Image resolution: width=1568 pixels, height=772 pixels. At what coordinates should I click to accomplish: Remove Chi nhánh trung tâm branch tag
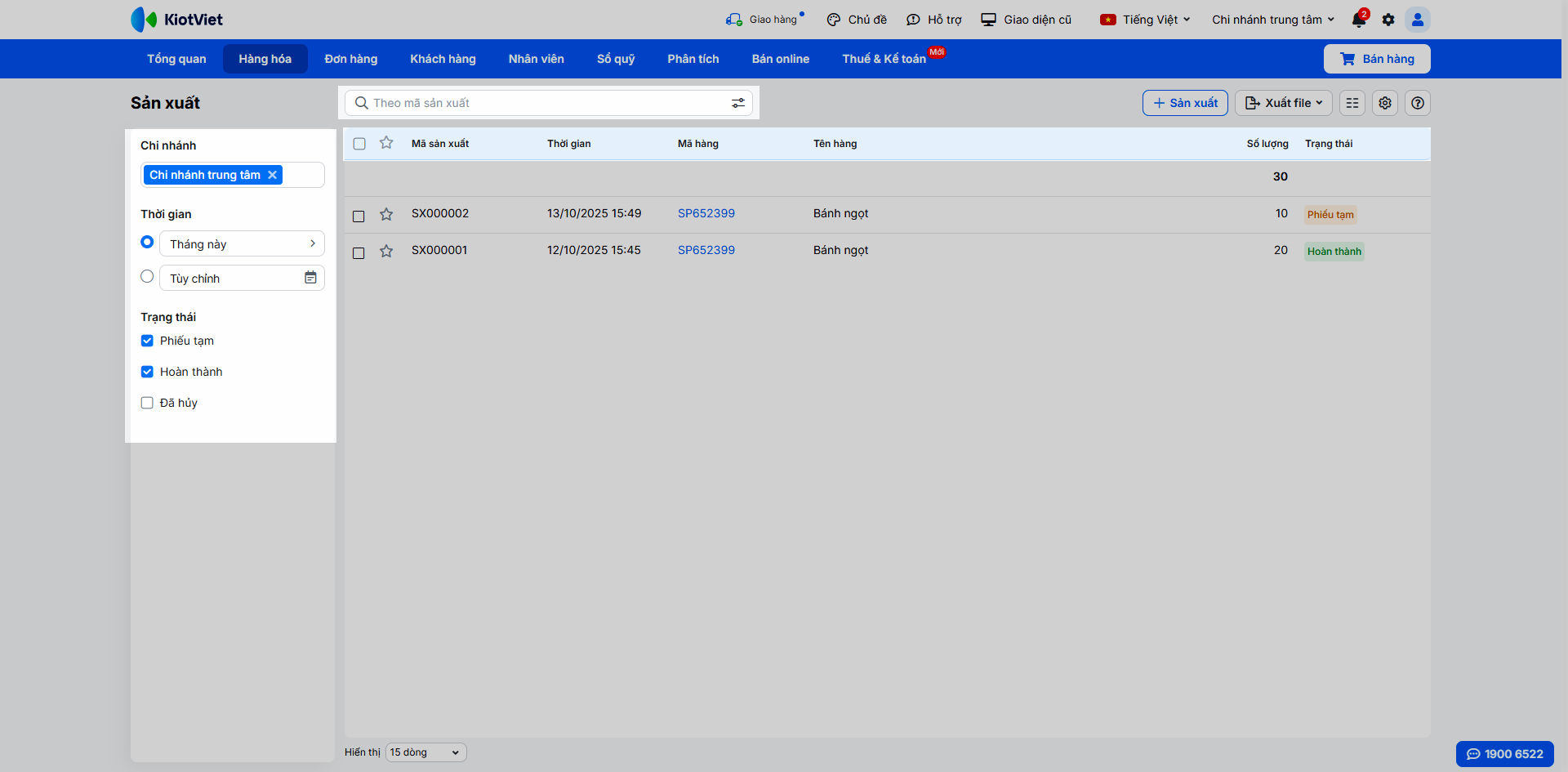pos(273,175)
